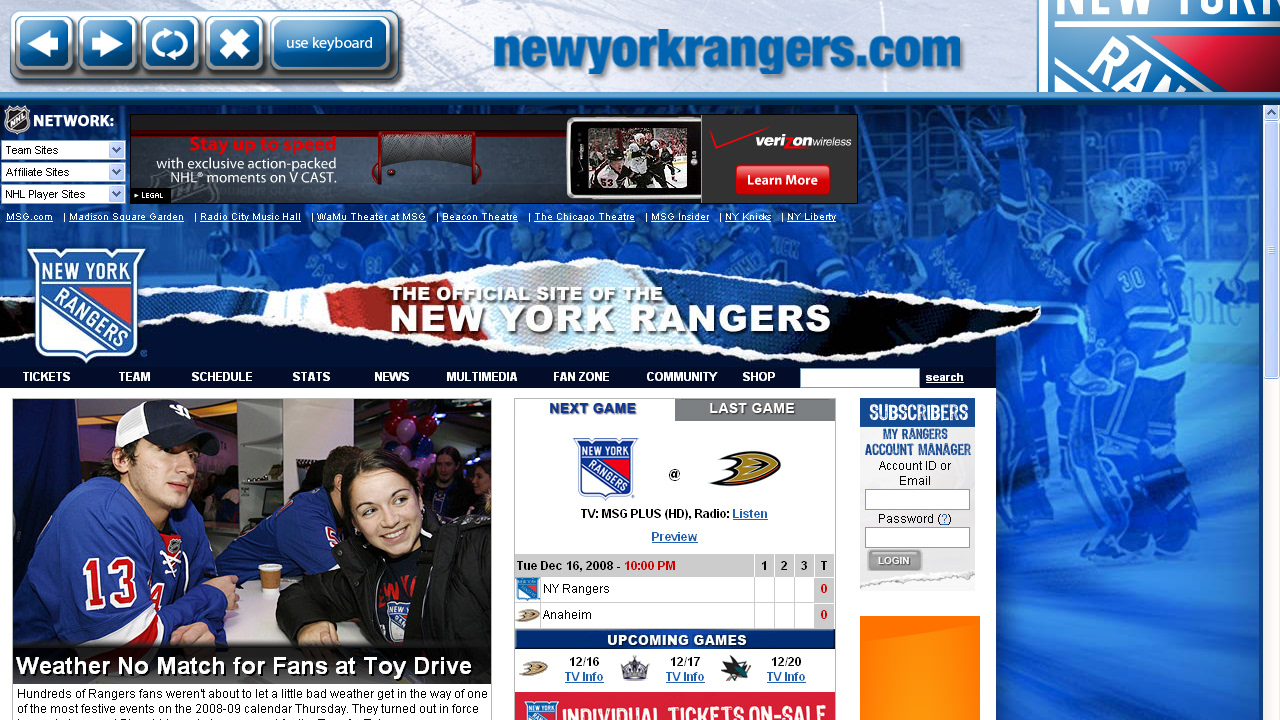Click Sharks logo in upcoming games

(735, 668)
